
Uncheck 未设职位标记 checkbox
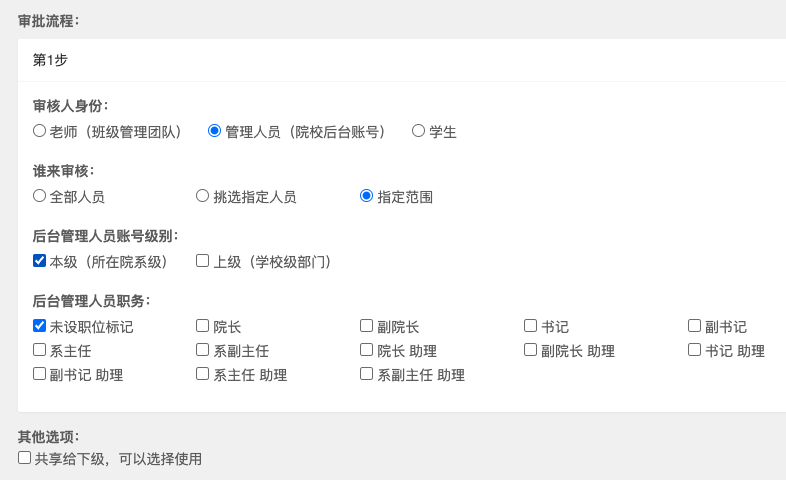coord(40,326)
